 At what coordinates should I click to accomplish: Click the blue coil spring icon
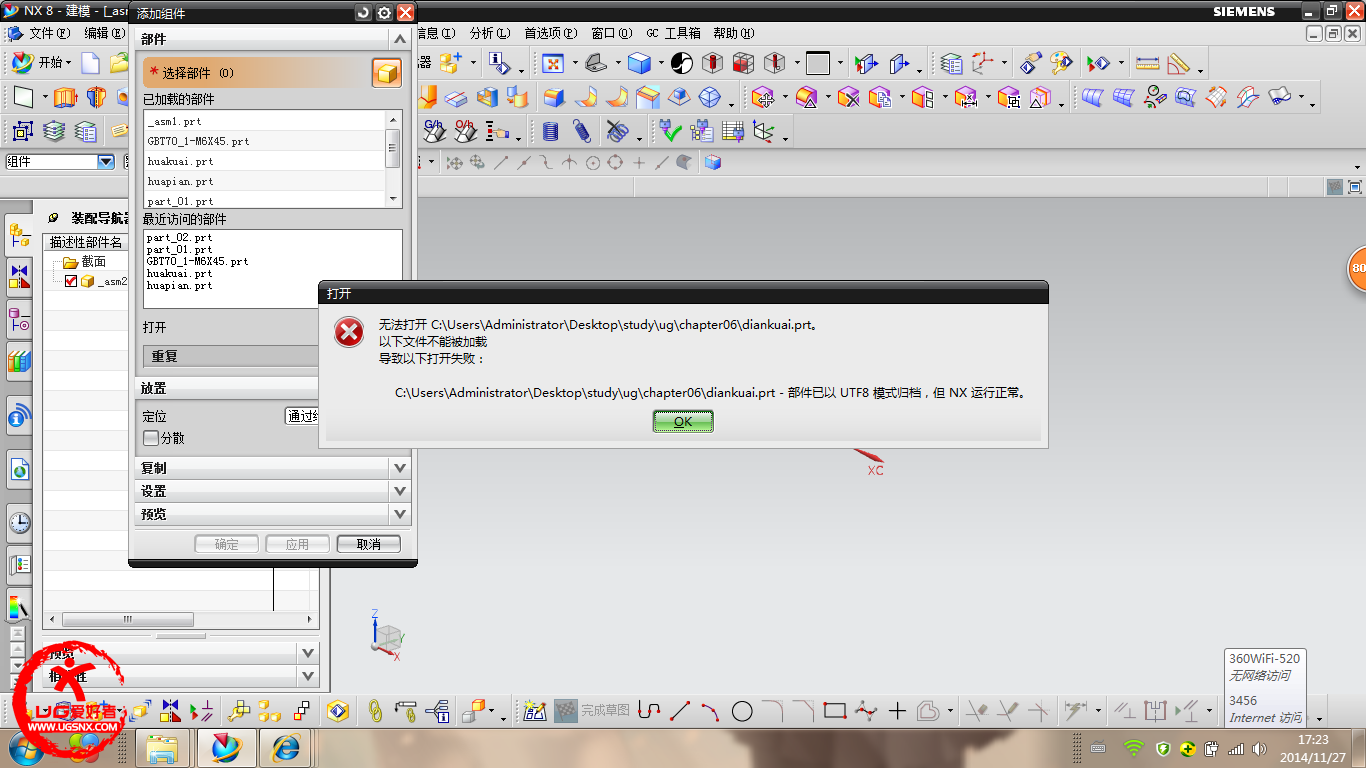click(582, 131)
